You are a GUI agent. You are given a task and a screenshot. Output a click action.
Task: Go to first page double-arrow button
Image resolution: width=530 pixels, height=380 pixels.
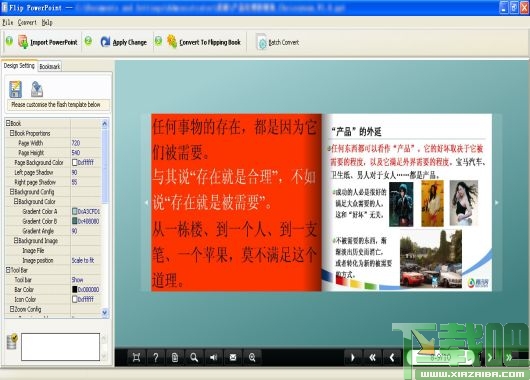point(372,357)
